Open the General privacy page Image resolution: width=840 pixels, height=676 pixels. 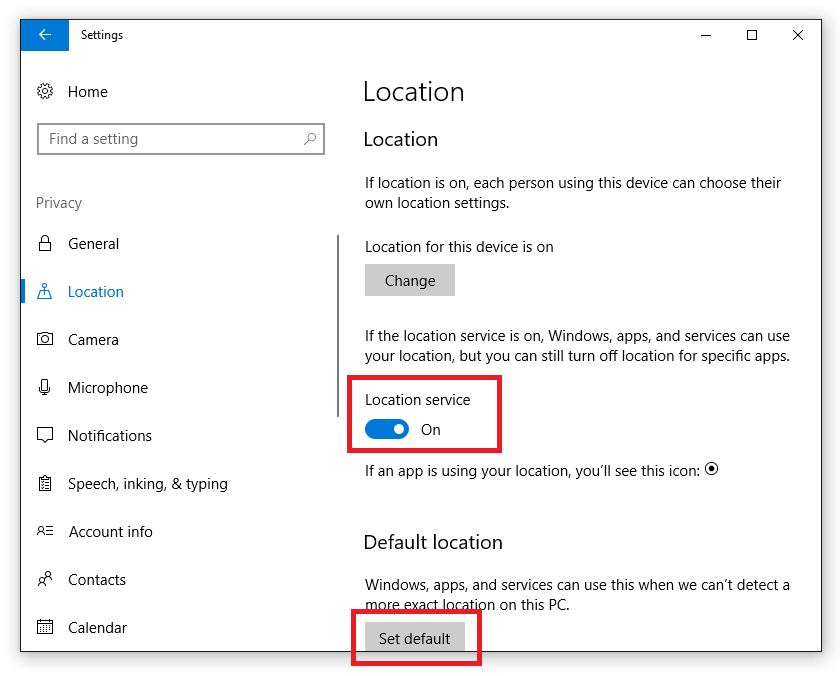click(x=93, y=244)
